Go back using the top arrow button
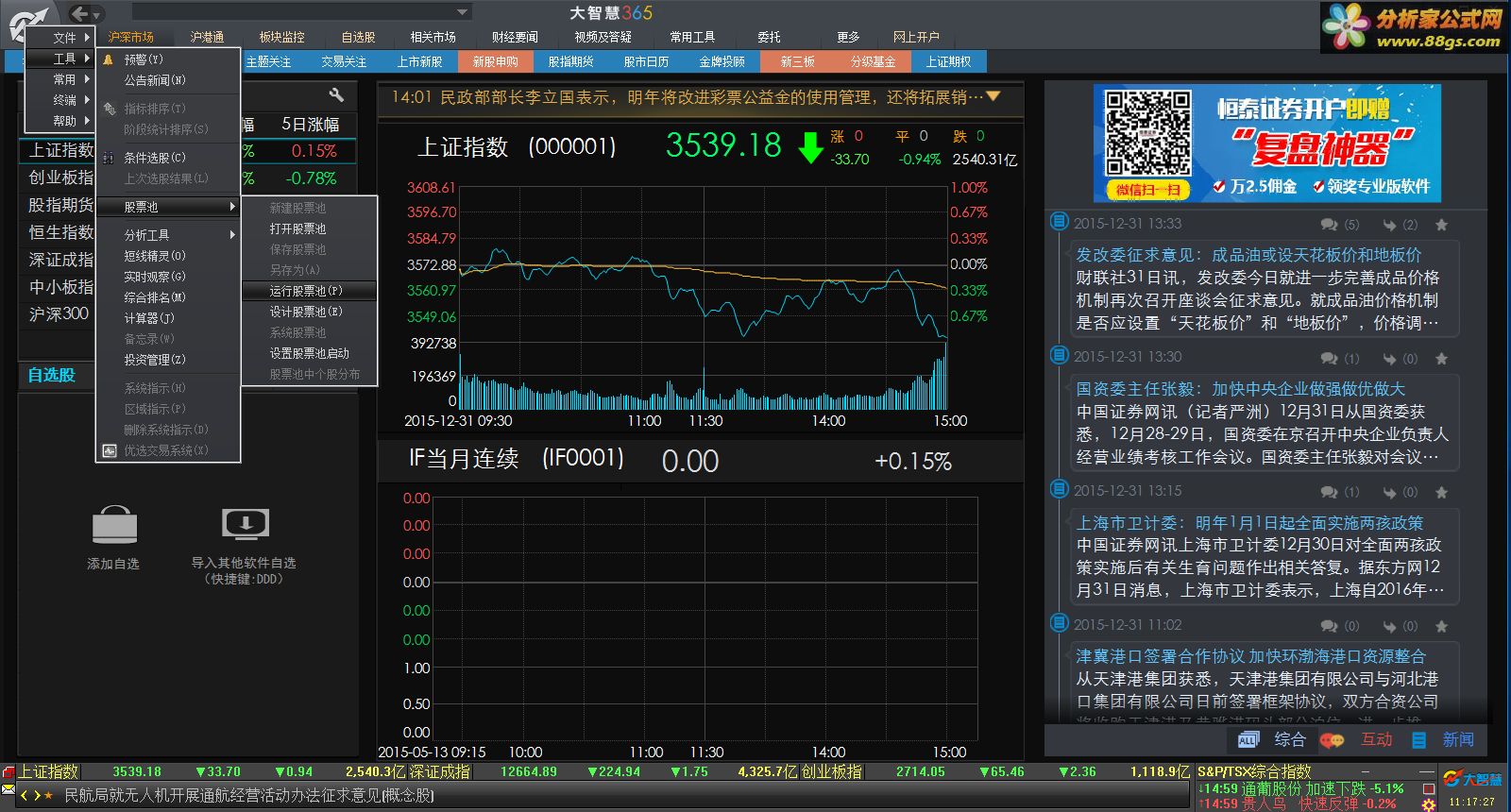Image resolution: width=1511 pixels, height=812 pixels. click(x=79, y=13)
